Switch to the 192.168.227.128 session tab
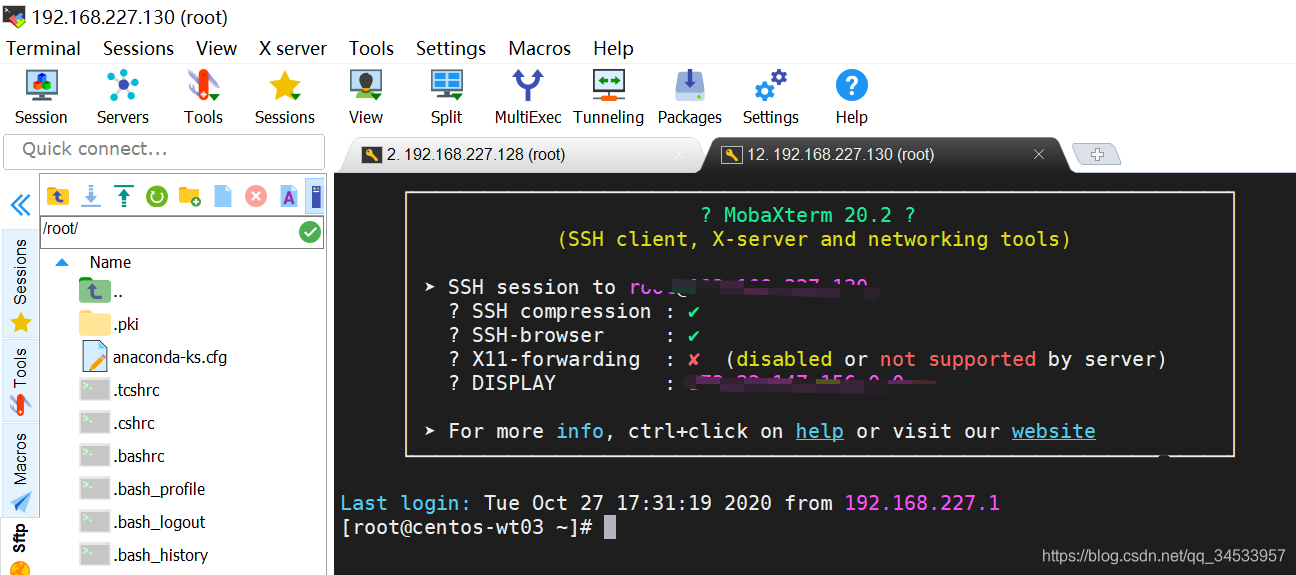The width and height of the screenshot is (1296, 575). pyautogui.click(x=520, y=154)
